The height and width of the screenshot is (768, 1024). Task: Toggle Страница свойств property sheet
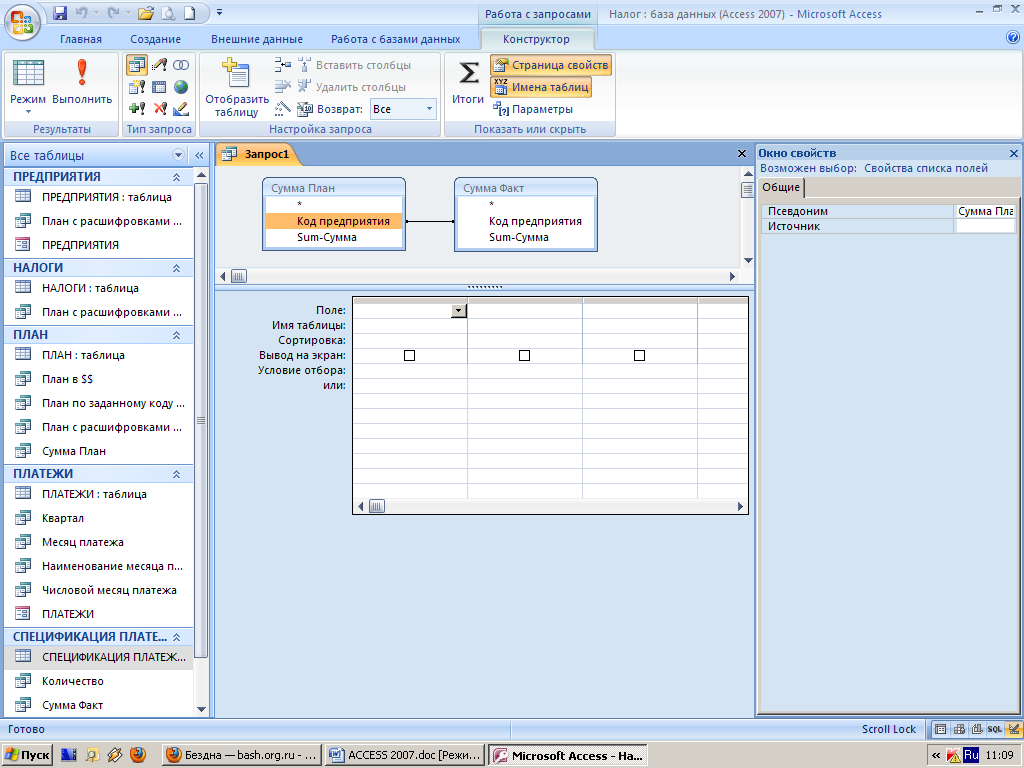pos(551,65)
